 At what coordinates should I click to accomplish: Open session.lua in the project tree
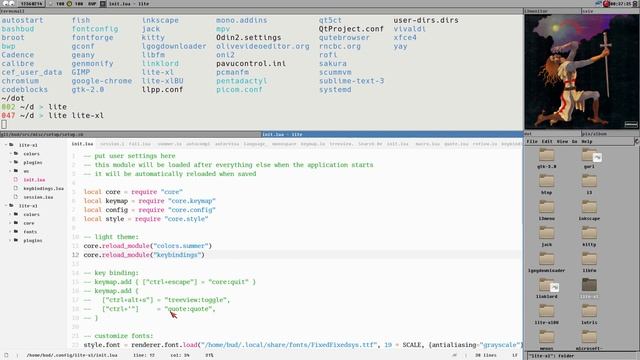38,197
